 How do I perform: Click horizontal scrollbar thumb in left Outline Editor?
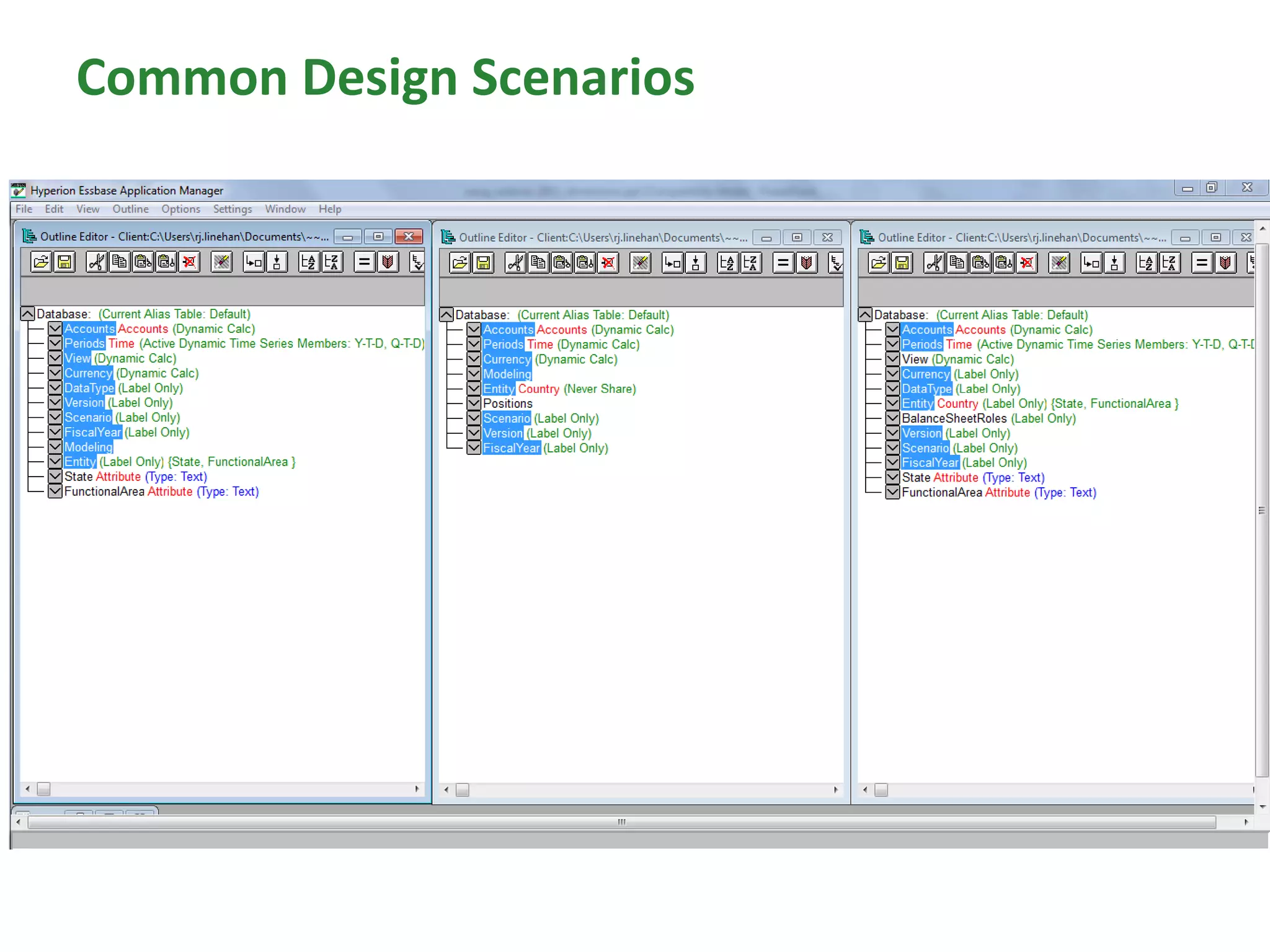click(43, 789)
